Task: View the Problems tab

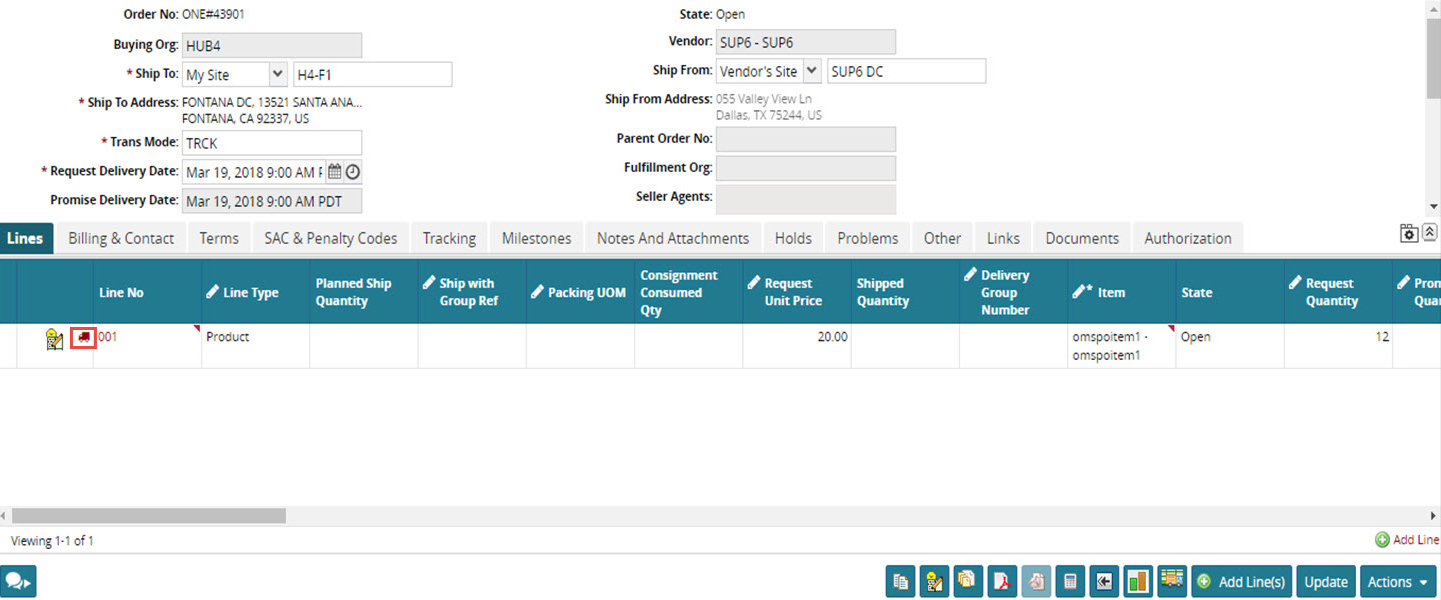Action: [868, 238]
